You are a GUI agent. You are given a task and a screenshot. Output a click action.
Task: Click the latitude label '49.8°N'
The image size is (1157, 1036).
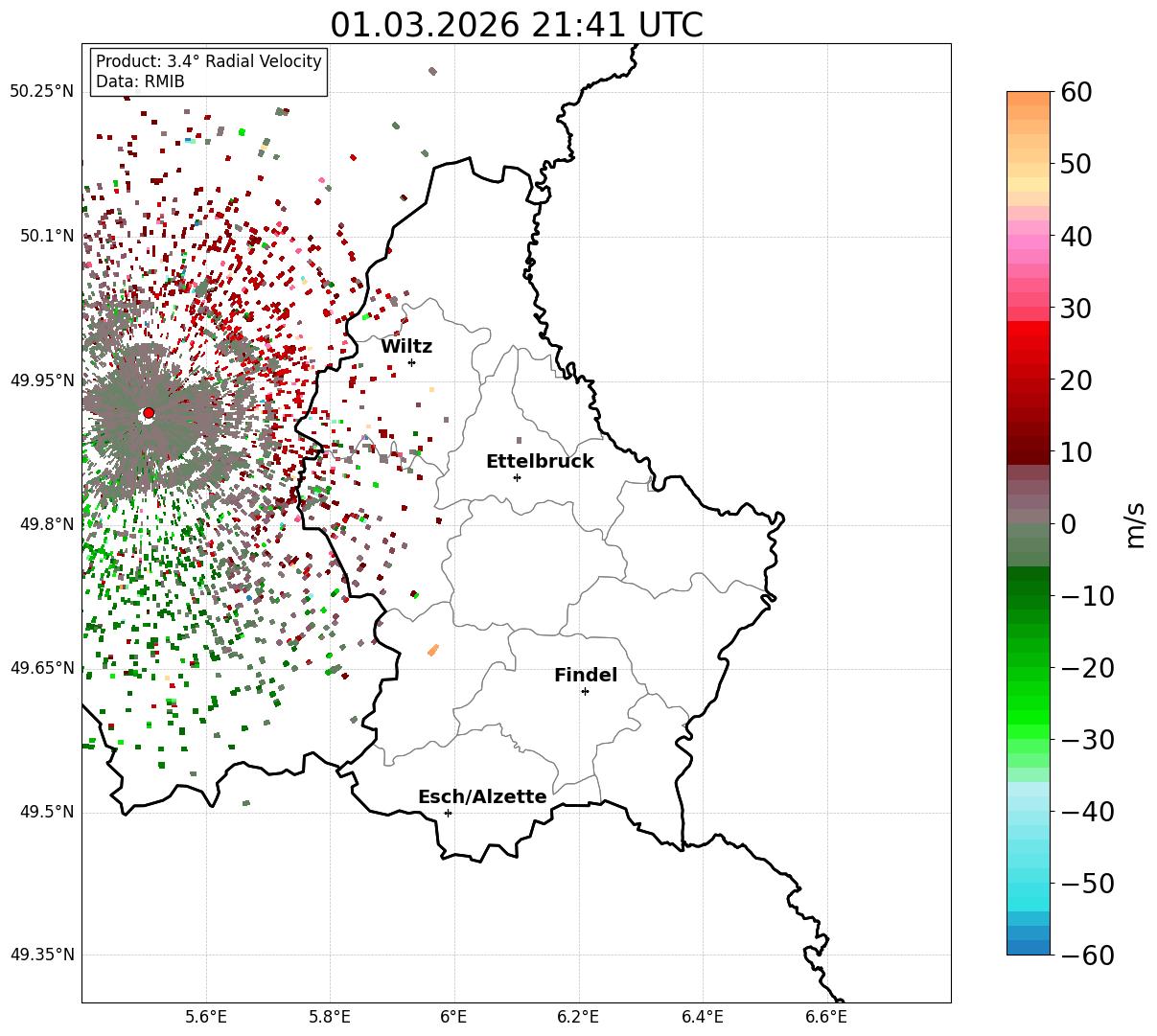pos(46,524)
